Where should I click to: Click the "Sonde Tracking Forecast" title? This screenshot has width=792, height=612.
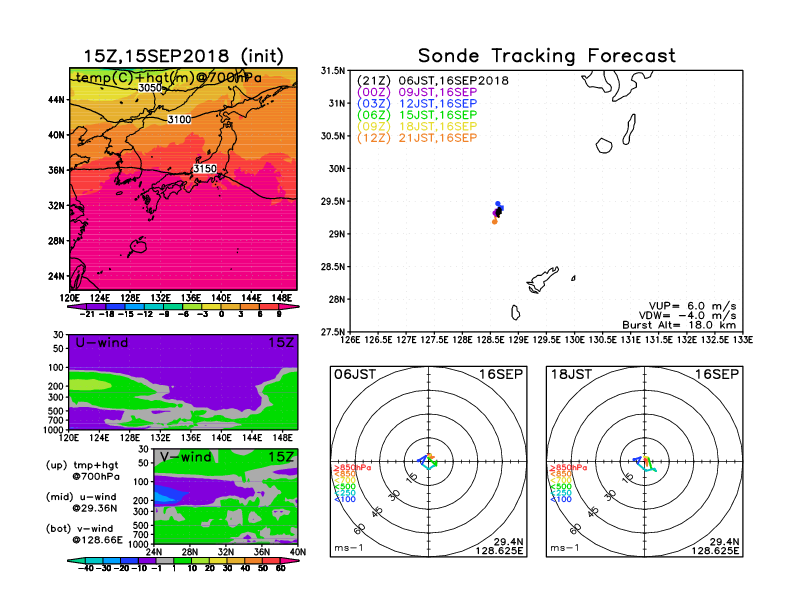(x=547, y=56)
